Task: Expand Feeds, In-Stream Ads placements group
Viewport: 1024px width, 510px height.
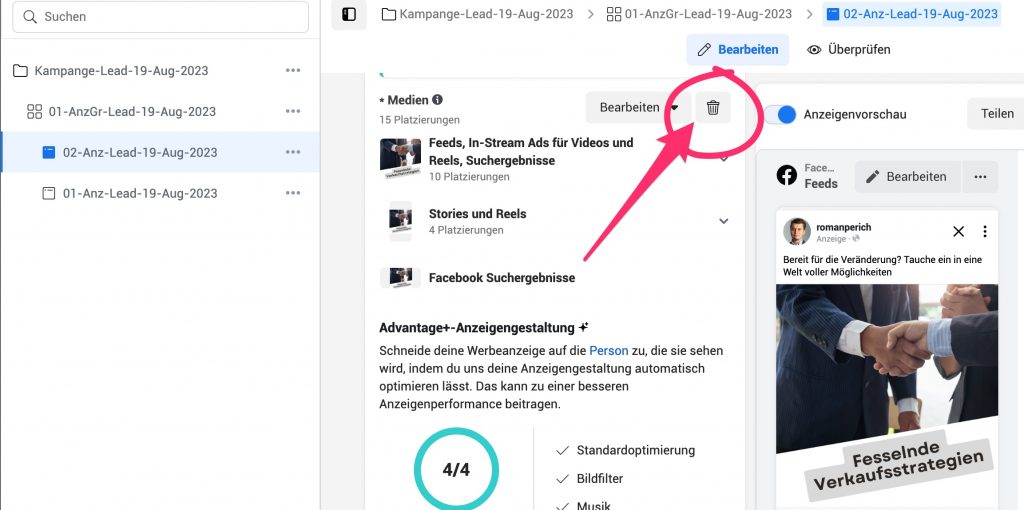Action: (724, 159)
